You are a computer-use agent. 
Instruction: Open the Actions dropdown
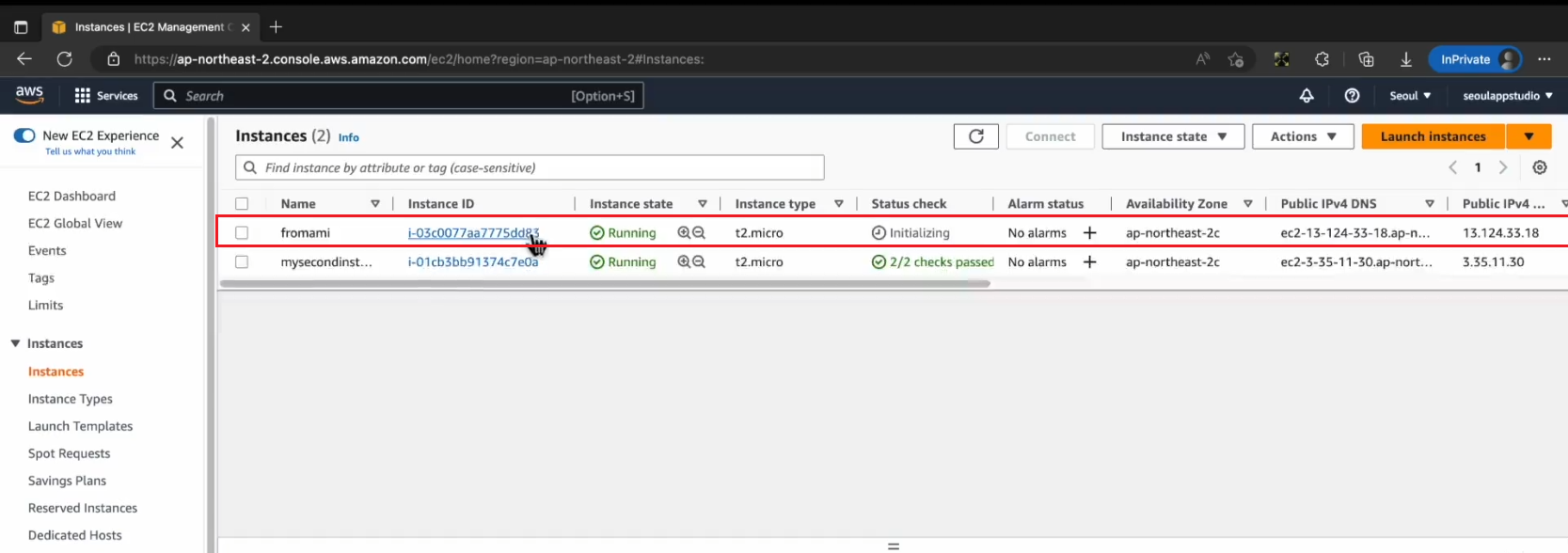1303,136
